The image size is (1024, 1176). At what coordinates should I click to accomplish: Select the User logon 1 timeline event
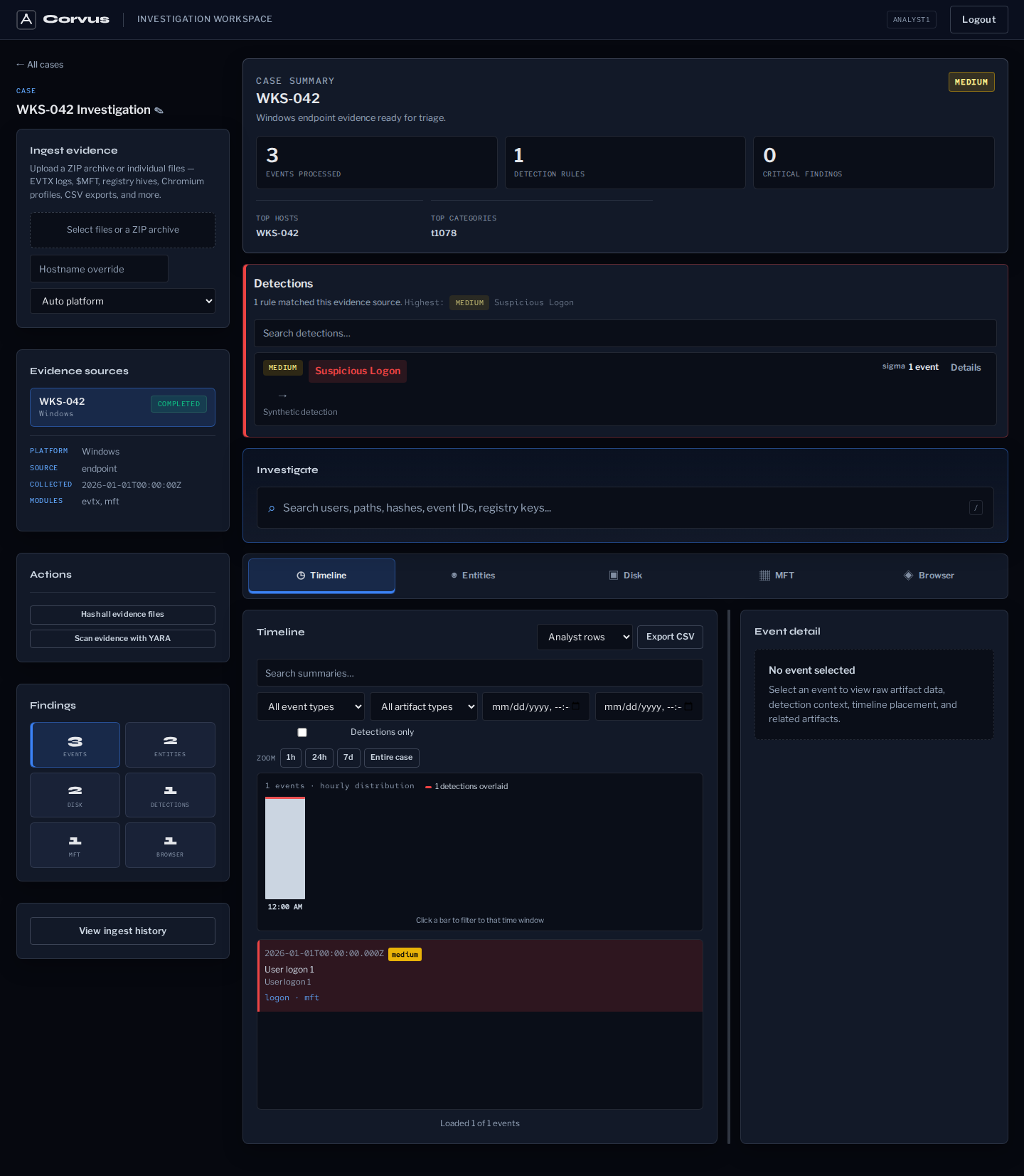480,975
